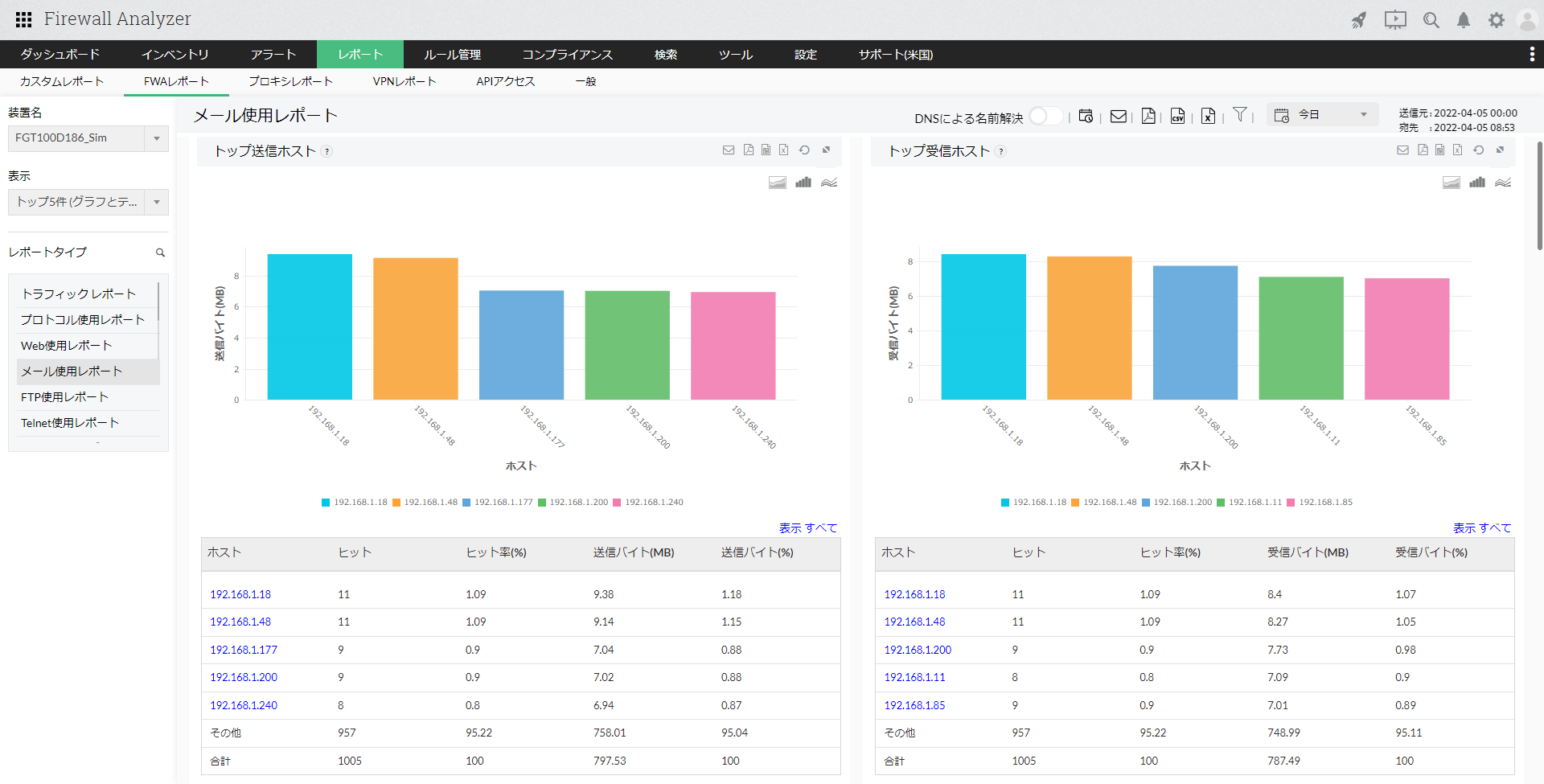Screen dimensions: 1544x784
Task: Email the top receiving hosts widget
Action: pyautogui.click(x=1402, y=150)
